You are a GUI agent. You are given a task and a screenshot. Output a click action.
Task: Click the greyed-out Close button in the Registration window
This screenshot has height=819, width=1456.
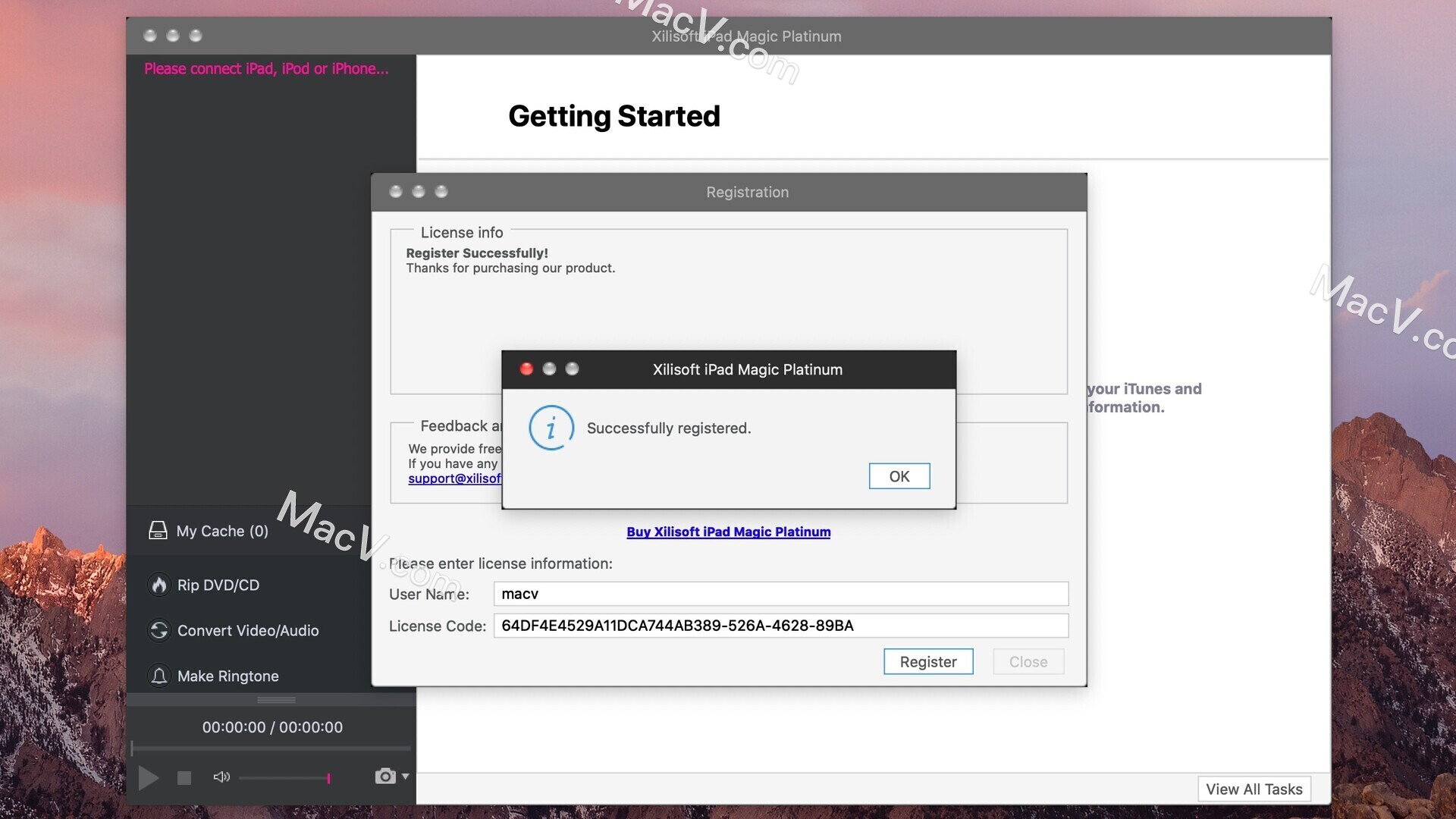click(x=1028, y=661)
